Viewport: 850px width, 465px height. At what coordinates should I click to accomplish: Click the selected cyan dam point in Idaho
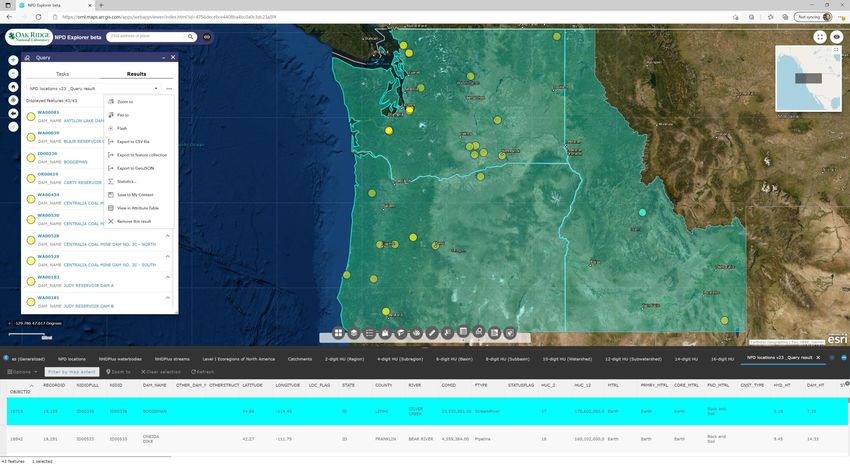(642, 212)
